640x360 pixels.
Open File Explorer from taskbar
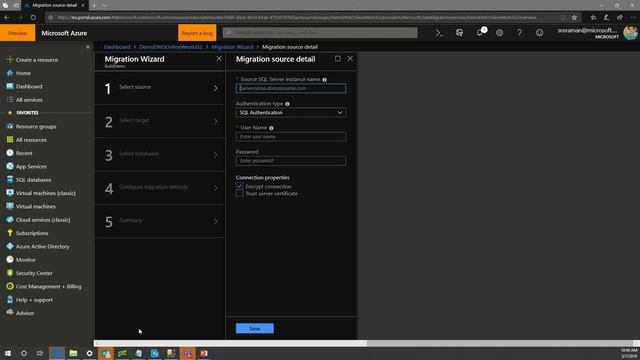coord(73,353)
